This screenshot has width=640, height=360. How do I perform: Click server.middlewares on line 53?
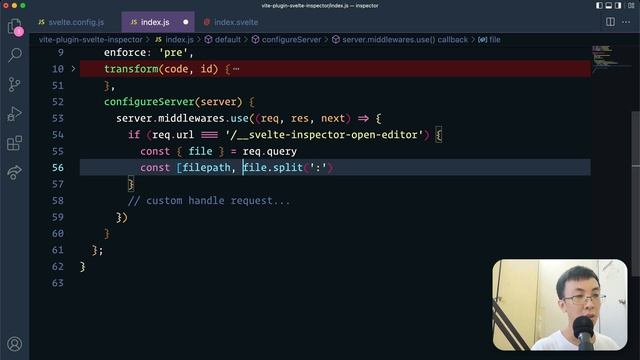coord(170,118)
